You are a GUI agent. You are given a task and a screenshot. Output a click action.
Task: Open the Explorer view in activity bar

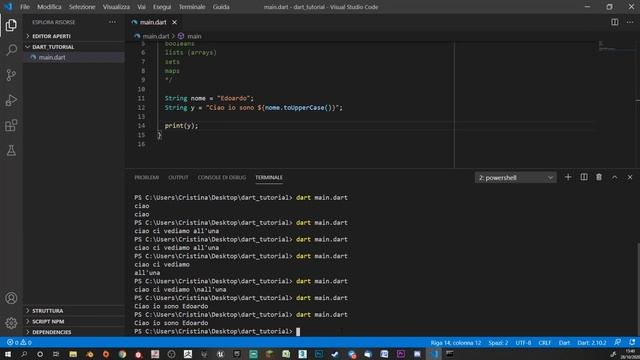(11, 25)
